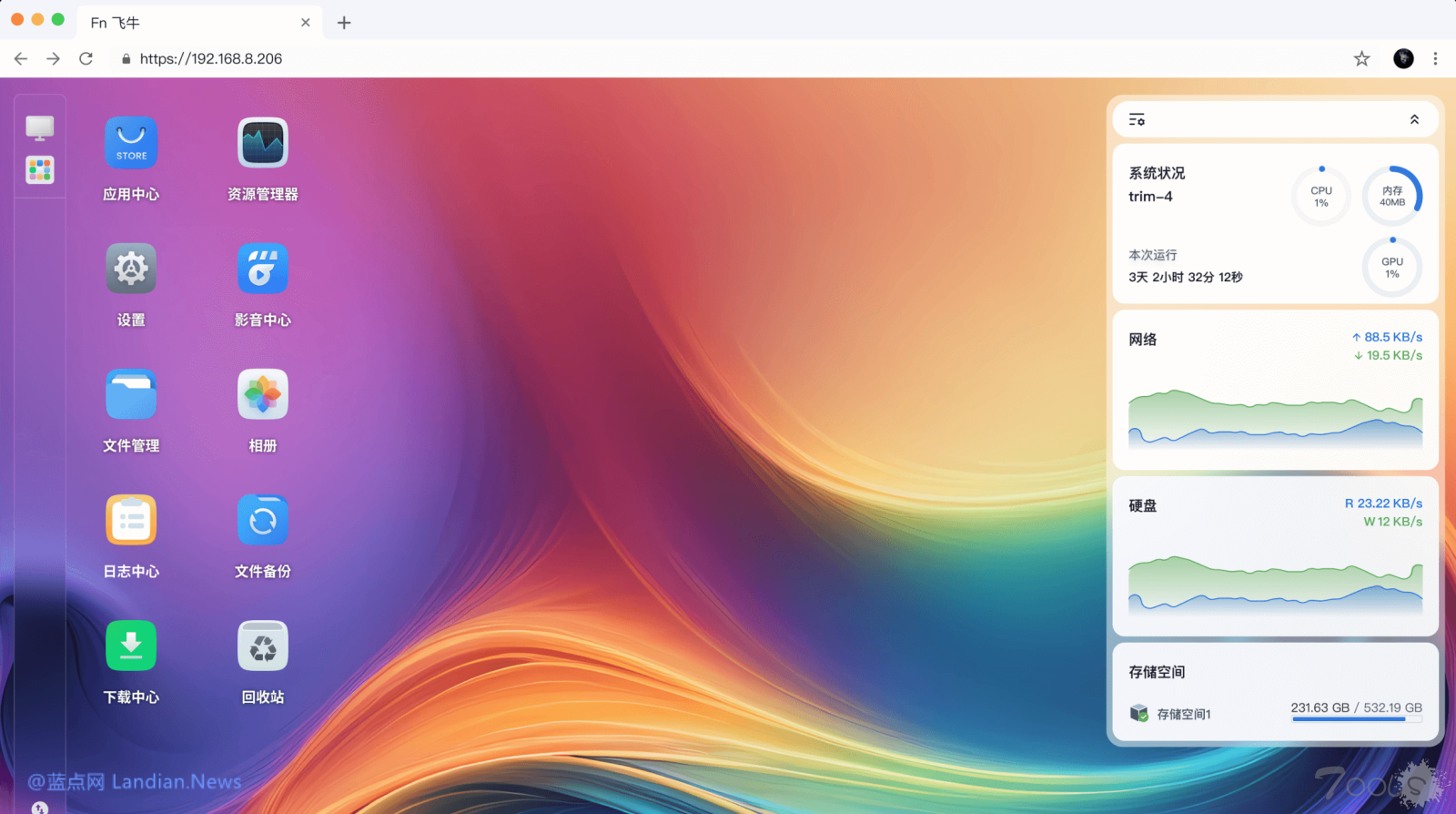This screenshot has height=814, width=1456.
Task: Open the 回收站 recycle bin
Action: [263, 646]
